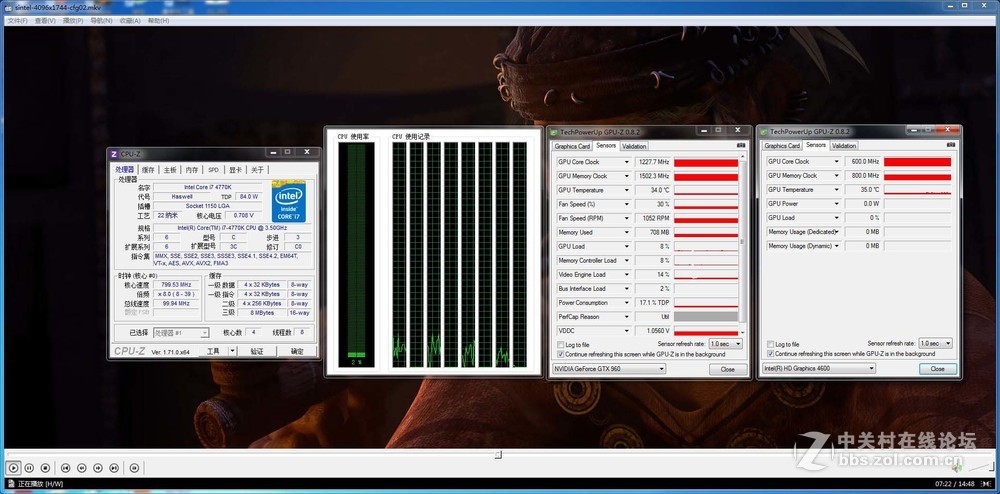Open Validation tab in HD Graphics 4600 GPU-Z
This screenshot has width=1000, height=494.
point(844,146)
